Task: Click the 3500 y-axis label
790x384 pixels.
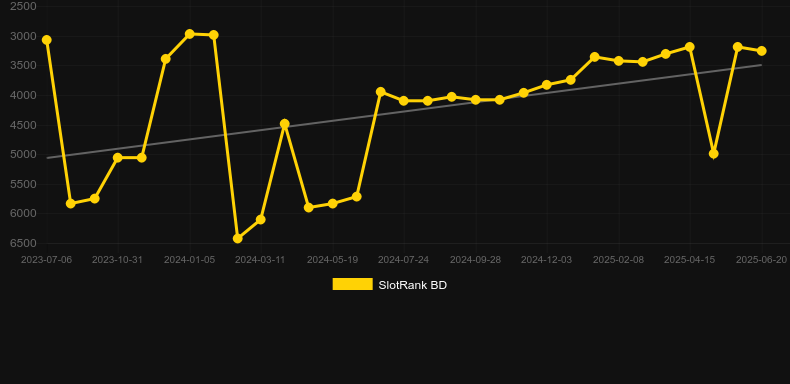Action: tap(24, 66)
